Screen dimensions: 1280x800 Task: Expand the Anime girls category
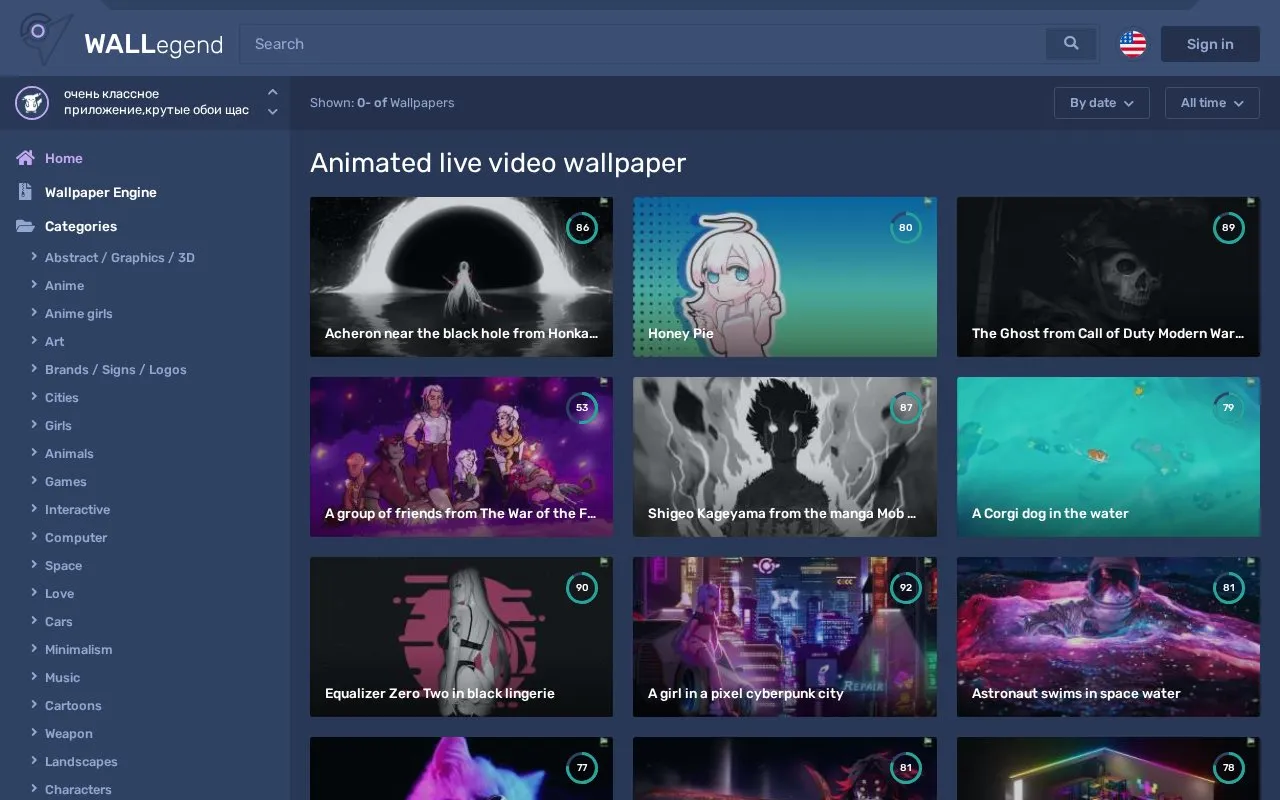pos(34,313)
